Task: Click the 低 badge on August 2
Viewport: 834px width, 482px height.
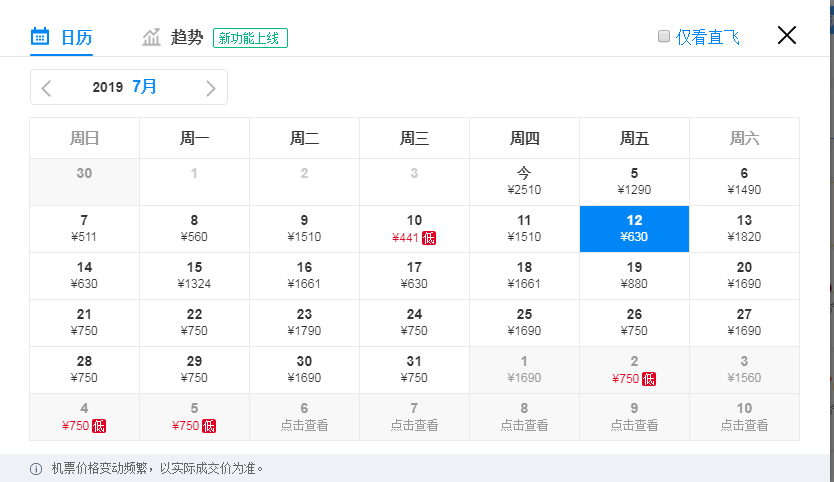Action: (649, 378)
